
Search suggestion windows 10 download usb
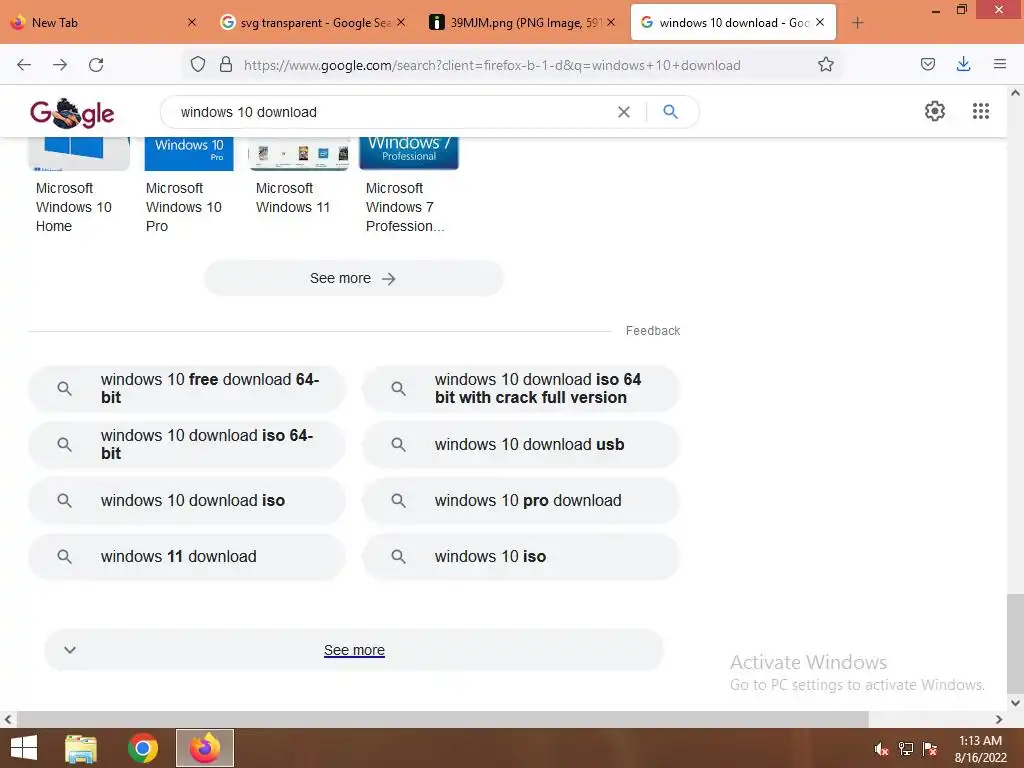[521, 445]
